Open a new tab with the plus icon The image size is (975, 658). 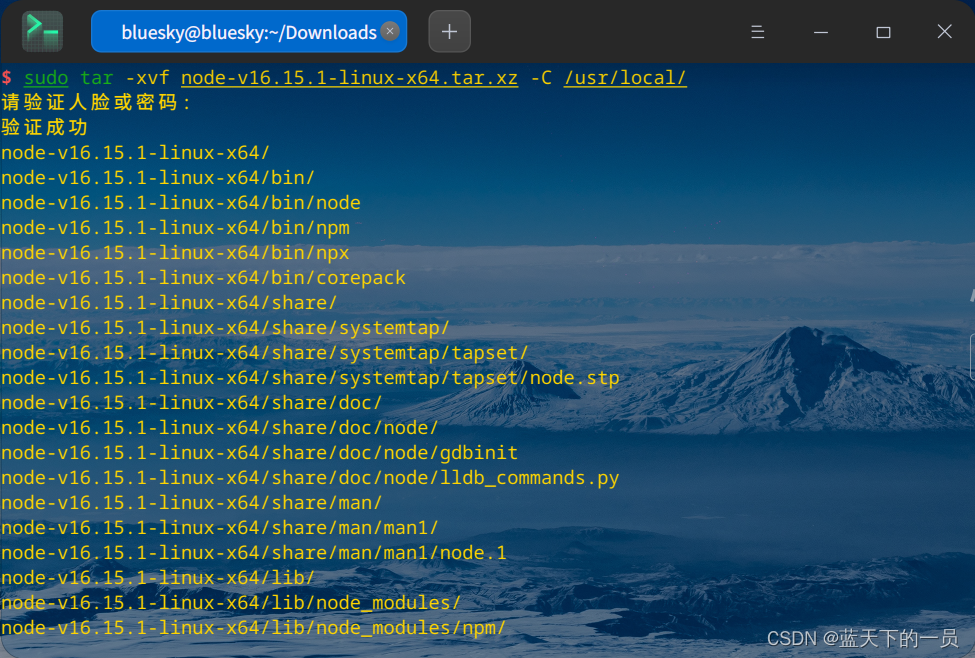(x=448, y=31)
